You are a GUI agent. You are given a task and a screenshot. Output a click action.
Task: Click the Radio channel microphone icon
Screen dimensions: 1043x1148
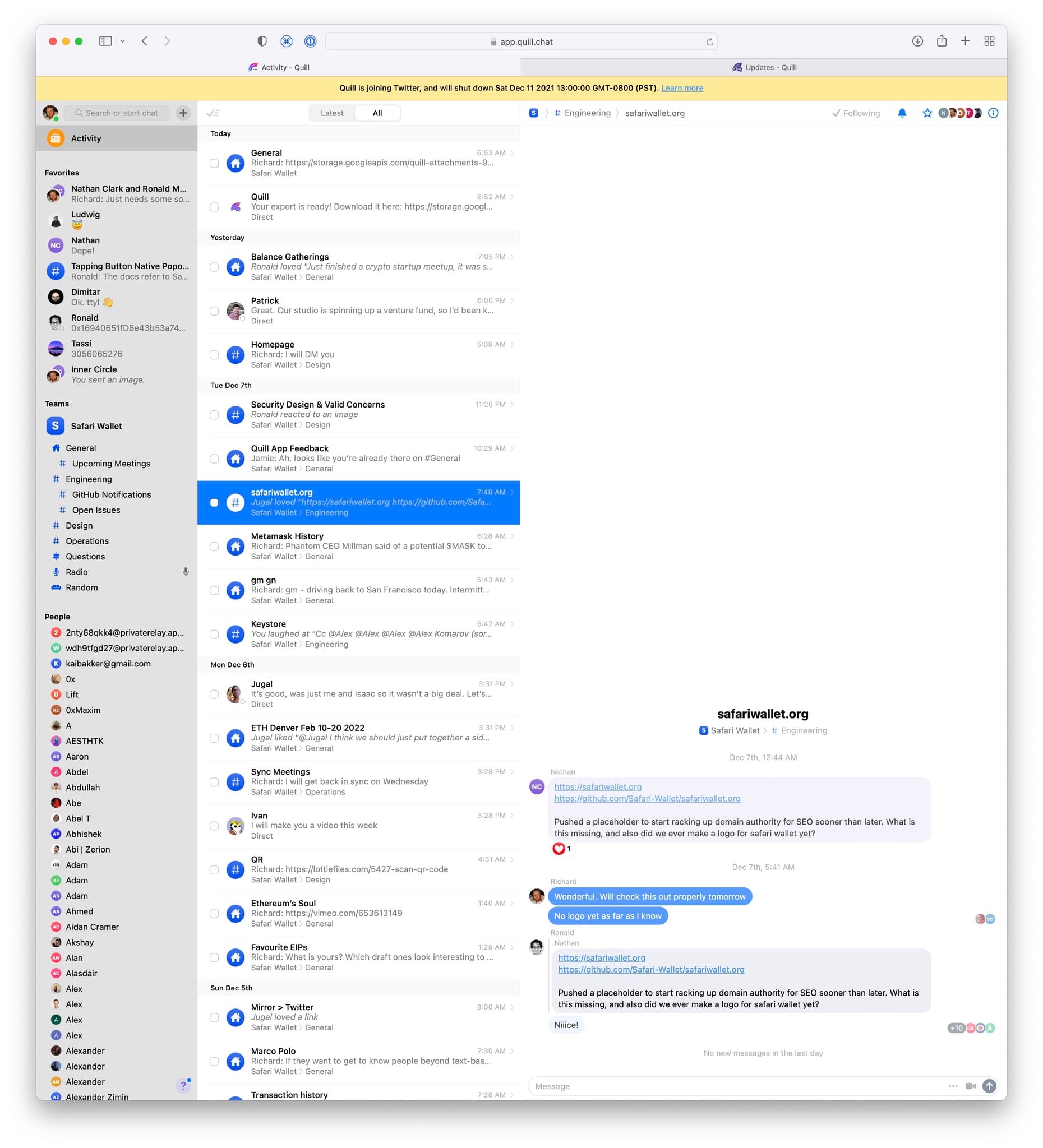pyautogui.click(x=186, y=572)
